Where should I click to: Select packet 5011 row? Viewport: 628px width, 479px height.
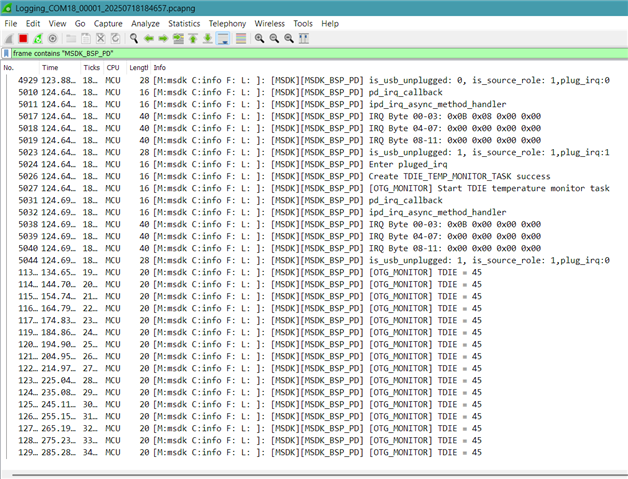tap(314, 105)
